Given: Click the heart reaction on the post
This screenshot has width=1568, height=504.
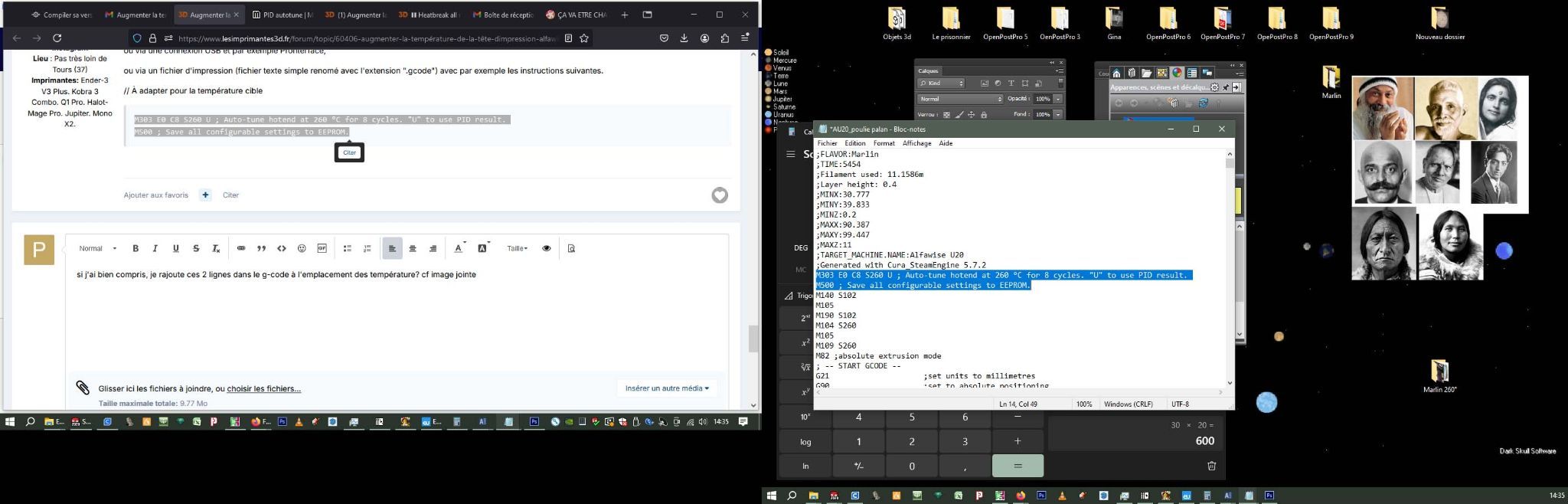Looking at the screenshot, I should click(720, 195).
